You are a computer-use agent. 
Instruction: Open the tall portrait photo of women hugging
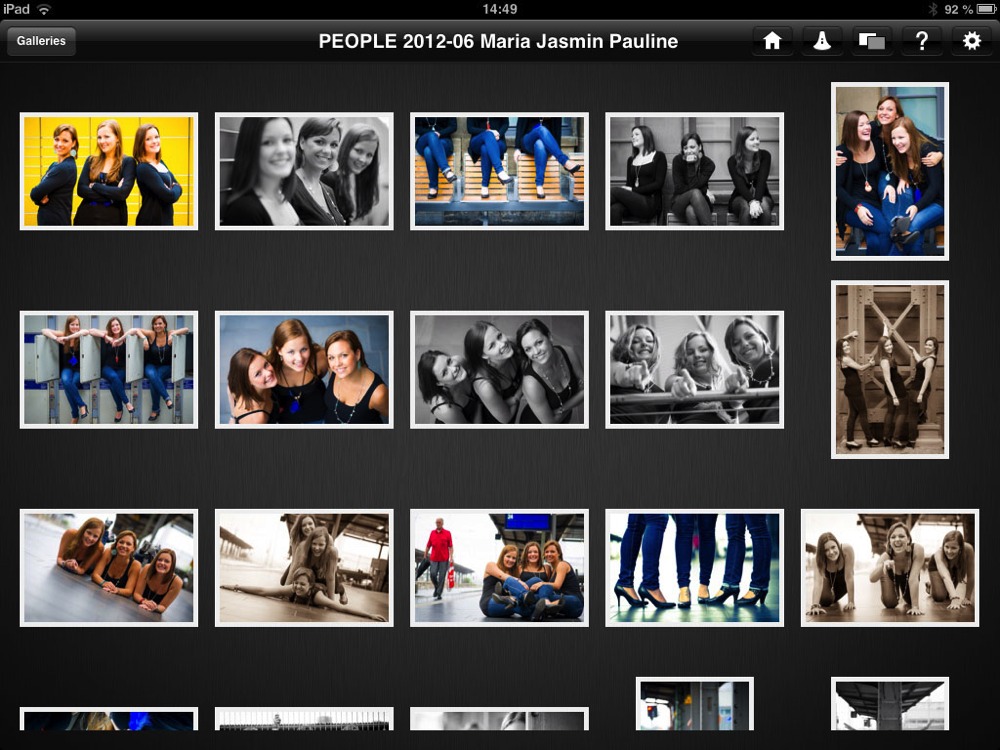[x=890, y=171]
